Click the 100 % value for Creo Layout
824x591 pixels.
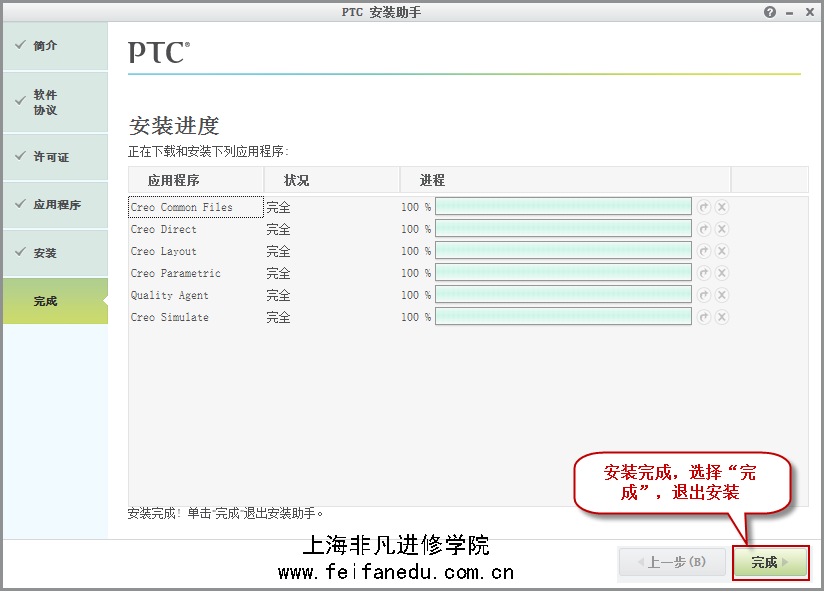[x=416, y=252]
